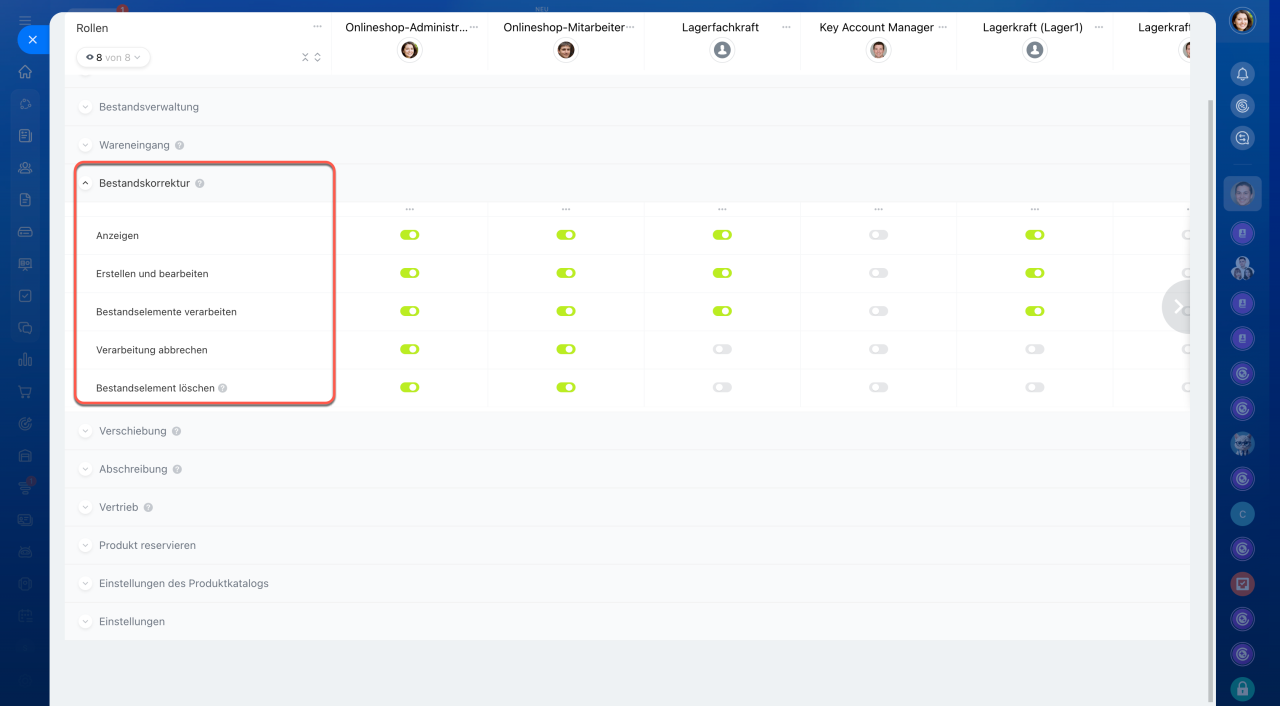1280x706 pixels.
Task: Toggle Erstellen und bearbeiten for Lagerkraft (Lager1)
Action: tap(1034, 273)
